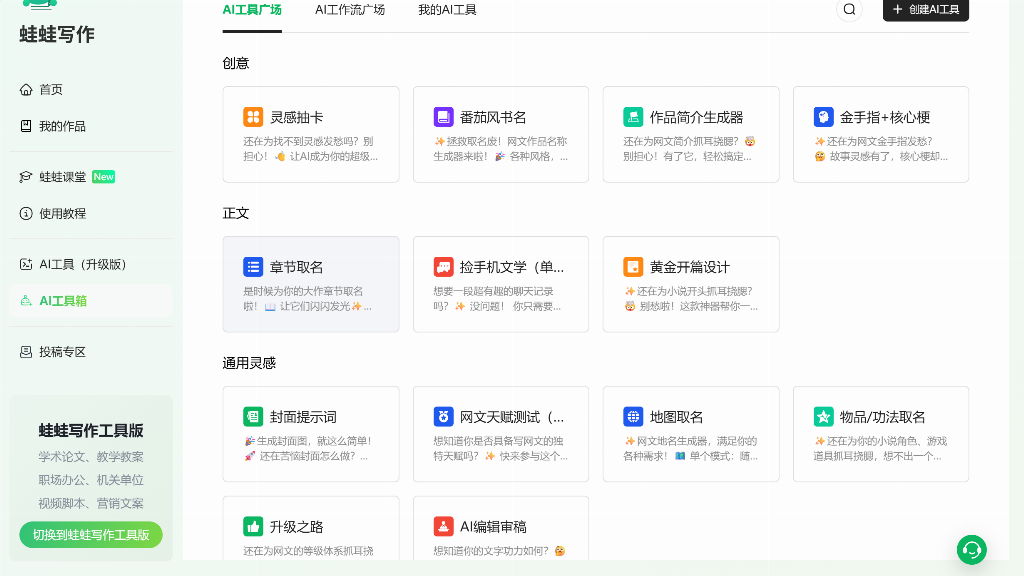Select the 封面提示词 tool icon

(x=253, y=417)
